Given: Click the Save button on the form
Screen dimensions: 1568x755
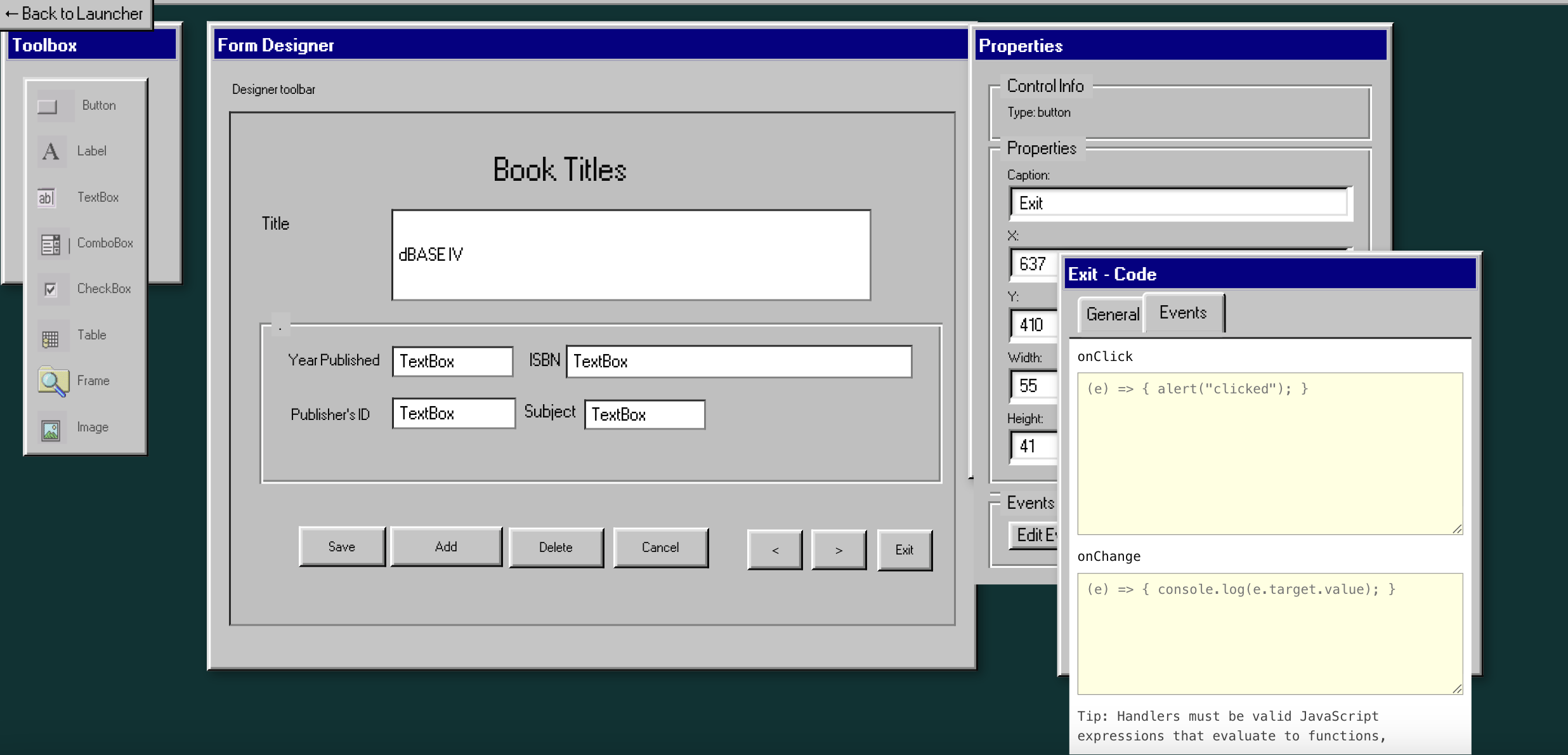Looking at the screenshot, I should point(342,546).
